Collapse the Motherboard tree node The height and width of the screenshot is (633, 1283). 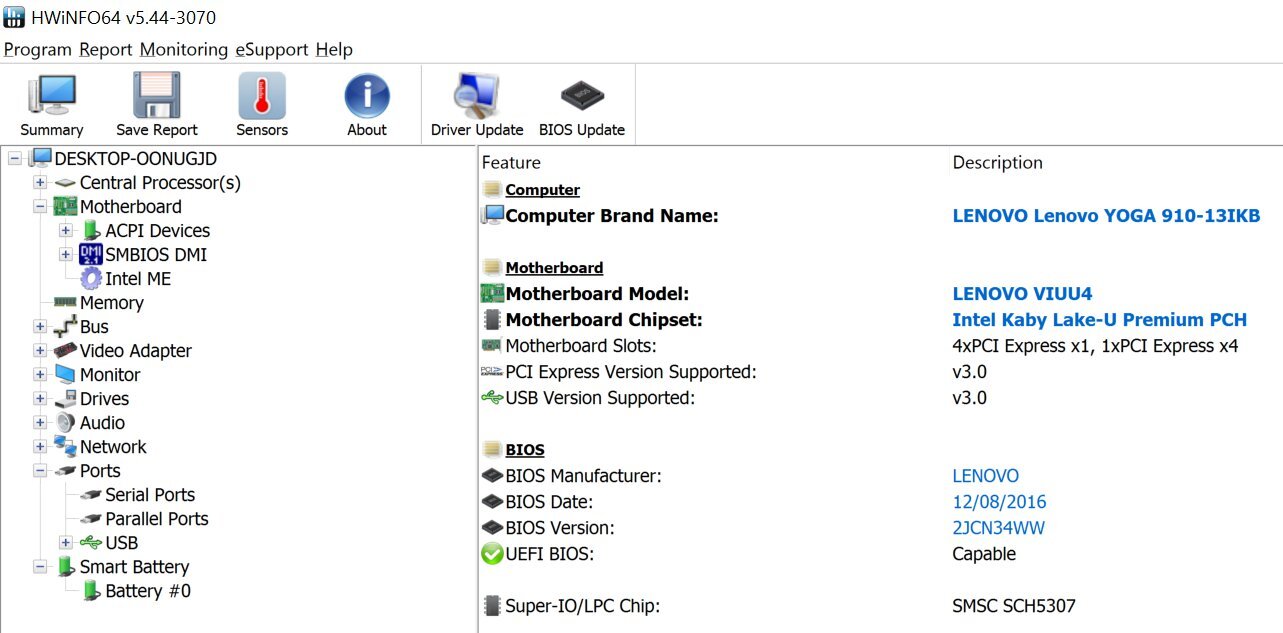tap(40, 207)
